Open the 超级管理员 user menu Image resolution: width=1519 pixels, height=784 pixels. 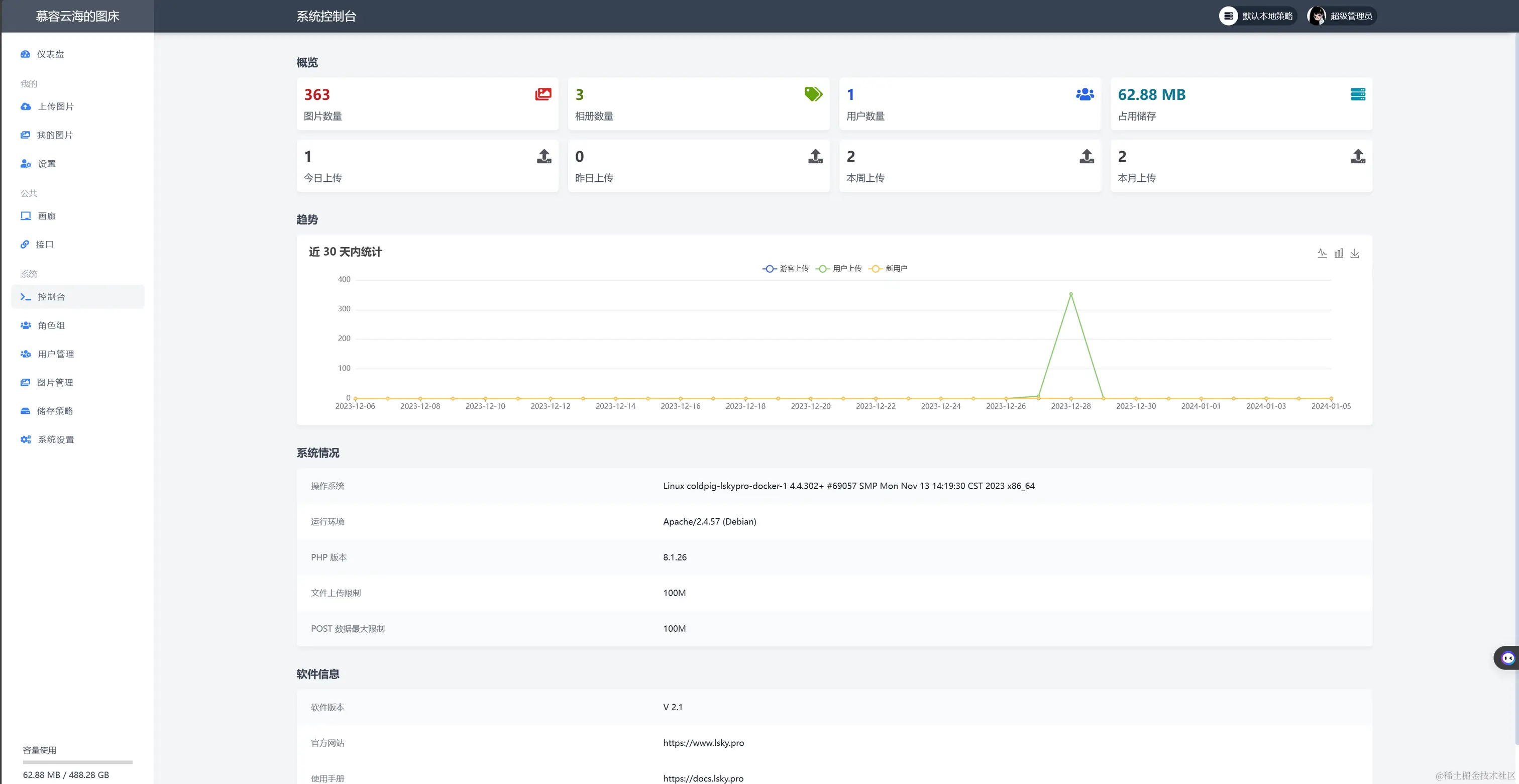click(1342, 16)
